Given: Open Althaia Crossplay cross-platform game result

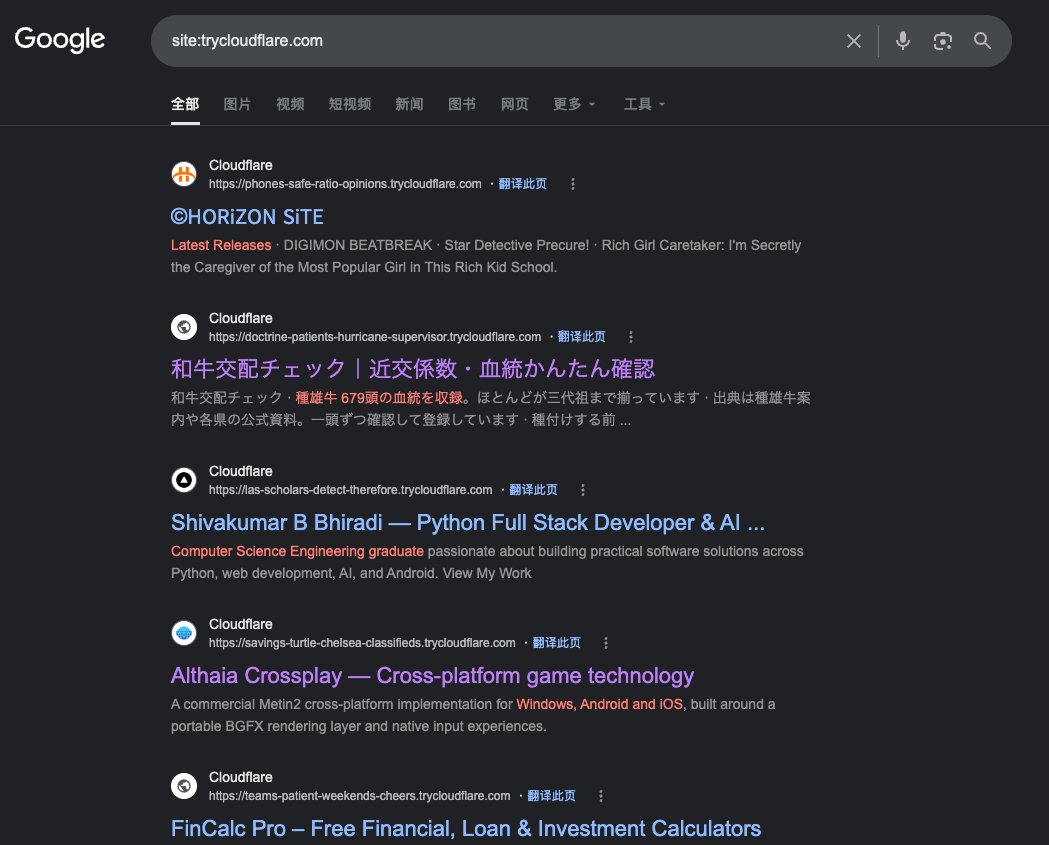Looking at the screenshot, I should pyautogui.click(x=432, y=676).
